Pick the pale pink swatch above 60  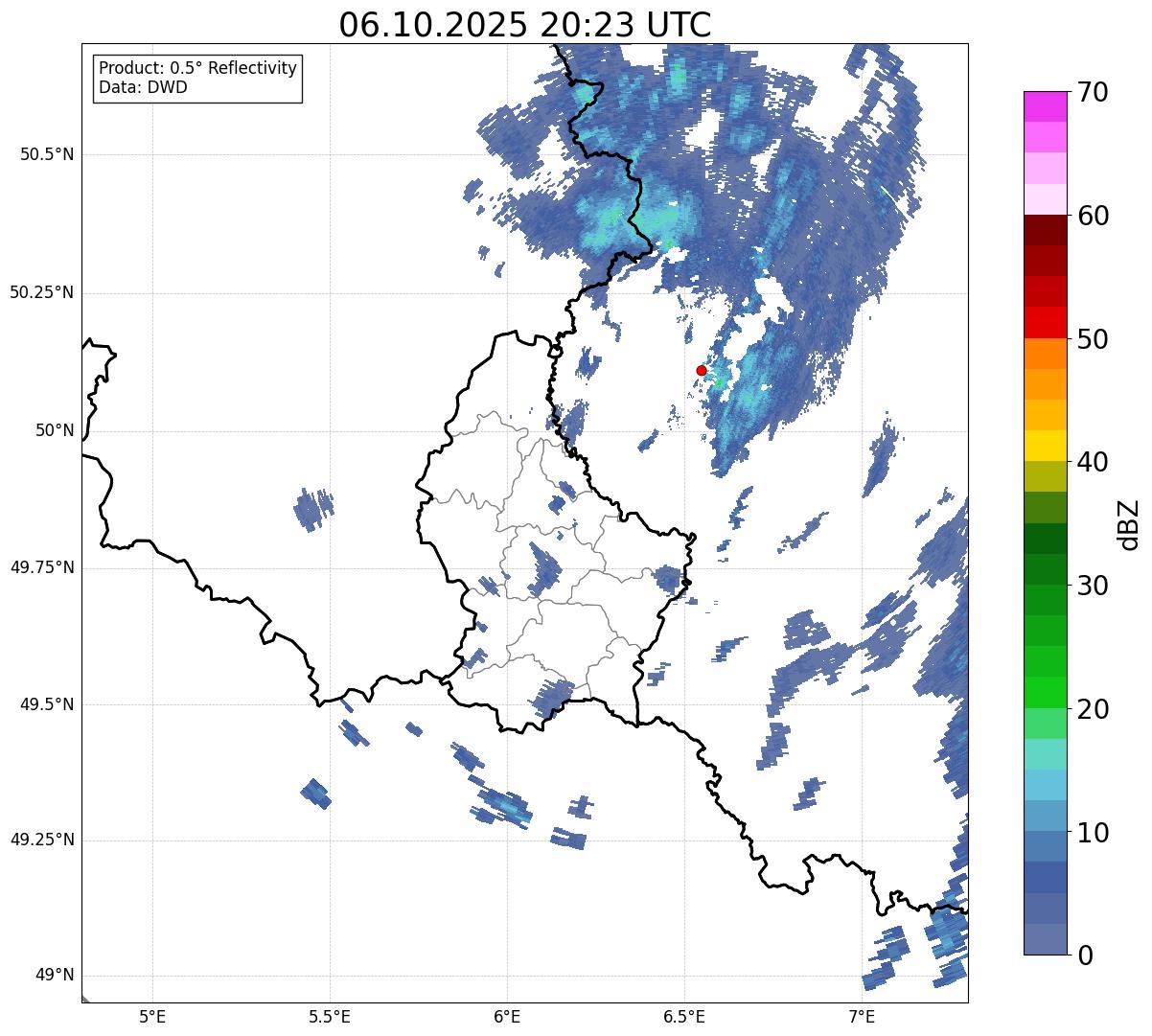(1045, 199)
